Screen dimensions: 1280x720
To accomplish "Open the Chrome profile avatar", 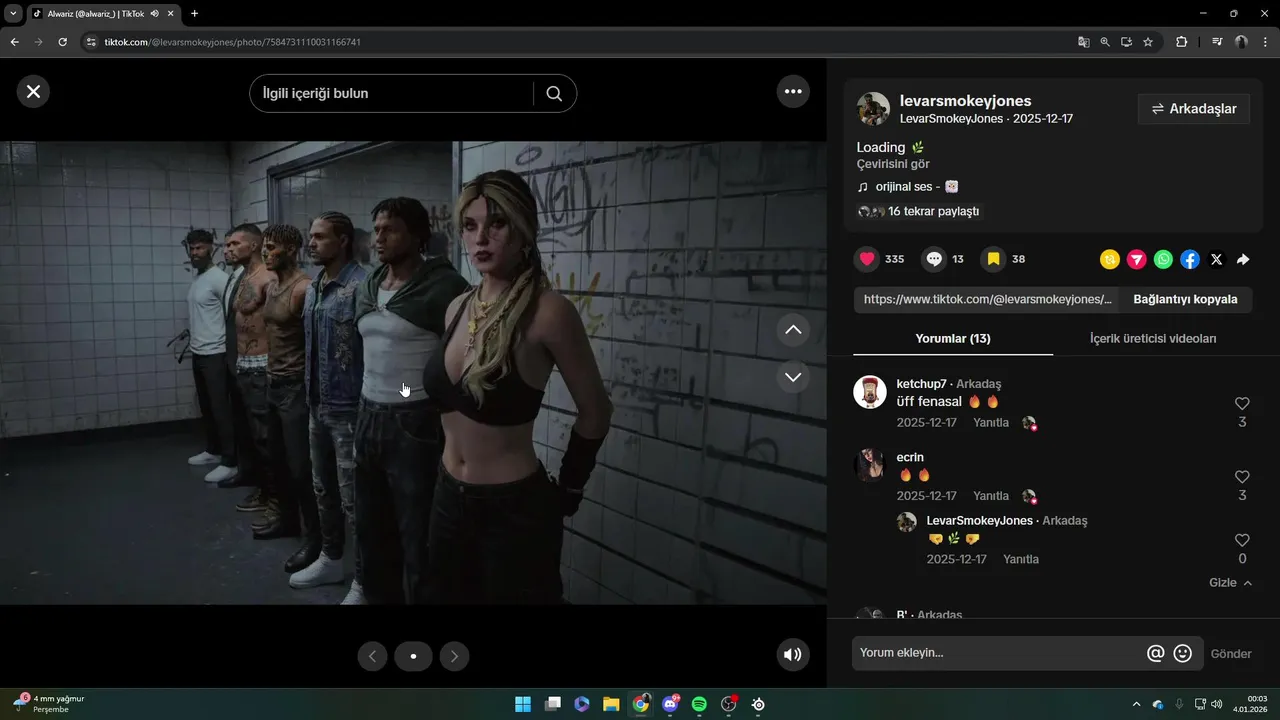I will pyautogui.click(x=1241, y=42).
